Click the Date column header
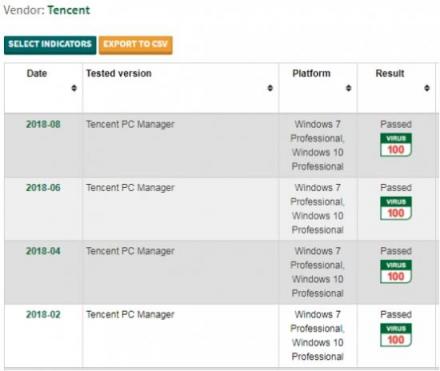 (x=37, y=73)
